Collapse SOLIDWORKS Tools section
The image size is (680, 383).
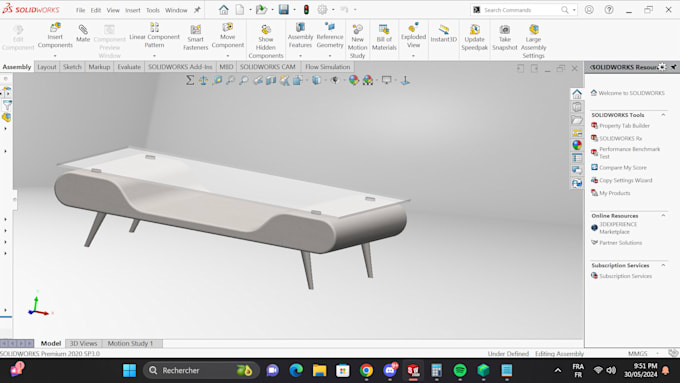(x=663, y=115)
